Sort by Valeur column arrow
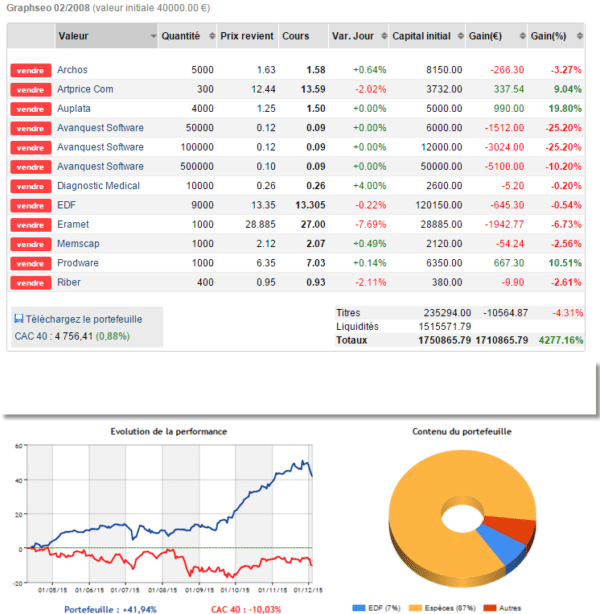This screenshot has width=600, height=614. [x=152, y=37]
